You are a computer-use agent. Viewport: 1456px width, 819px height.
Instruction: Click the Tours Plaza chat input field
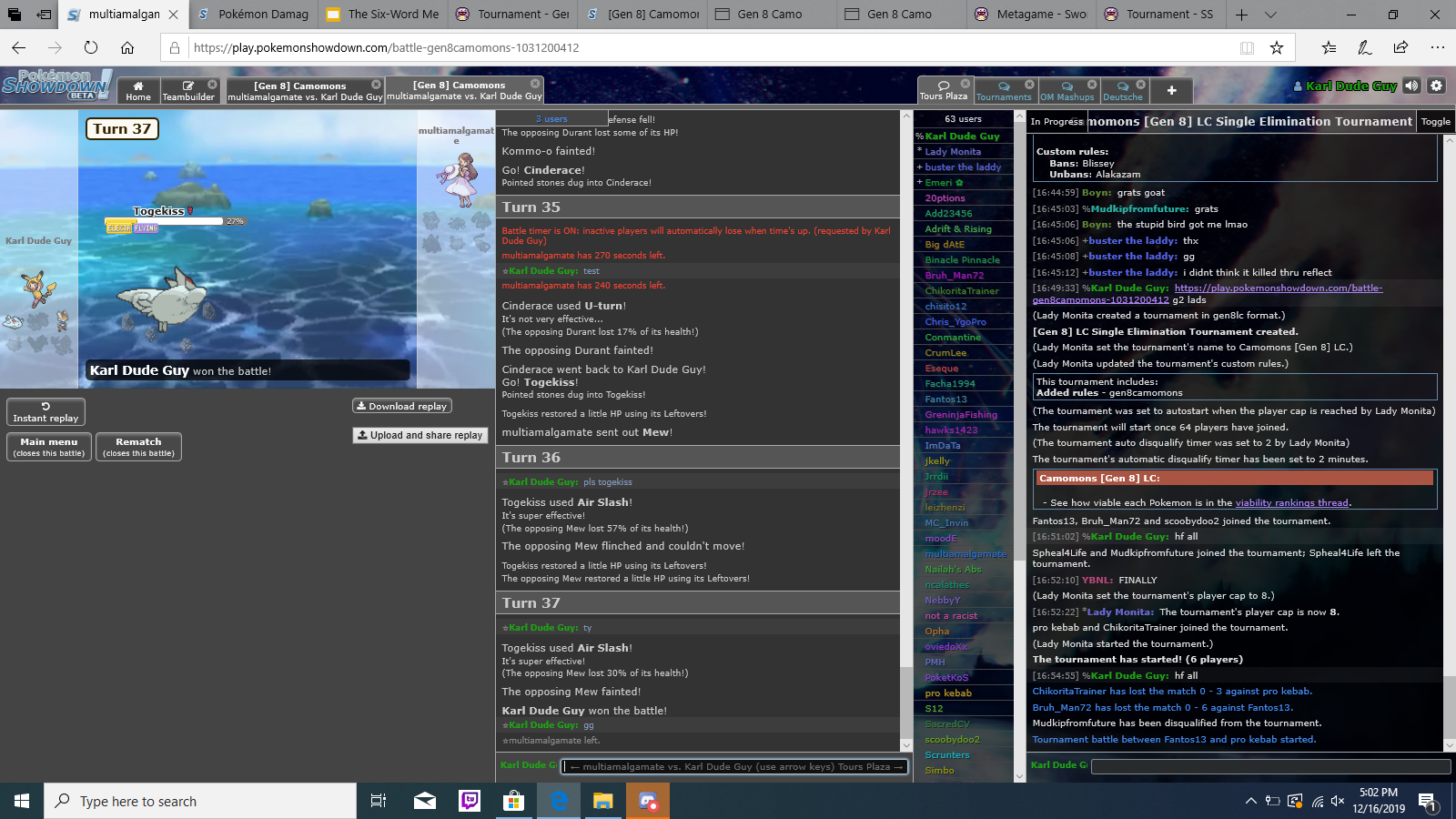point(1270,766)
